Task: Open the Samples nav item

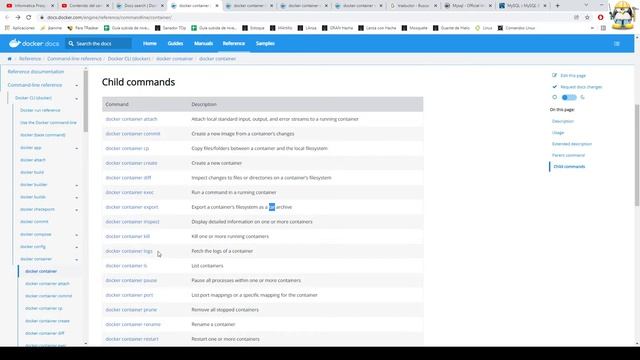Action: click(265, 43)
